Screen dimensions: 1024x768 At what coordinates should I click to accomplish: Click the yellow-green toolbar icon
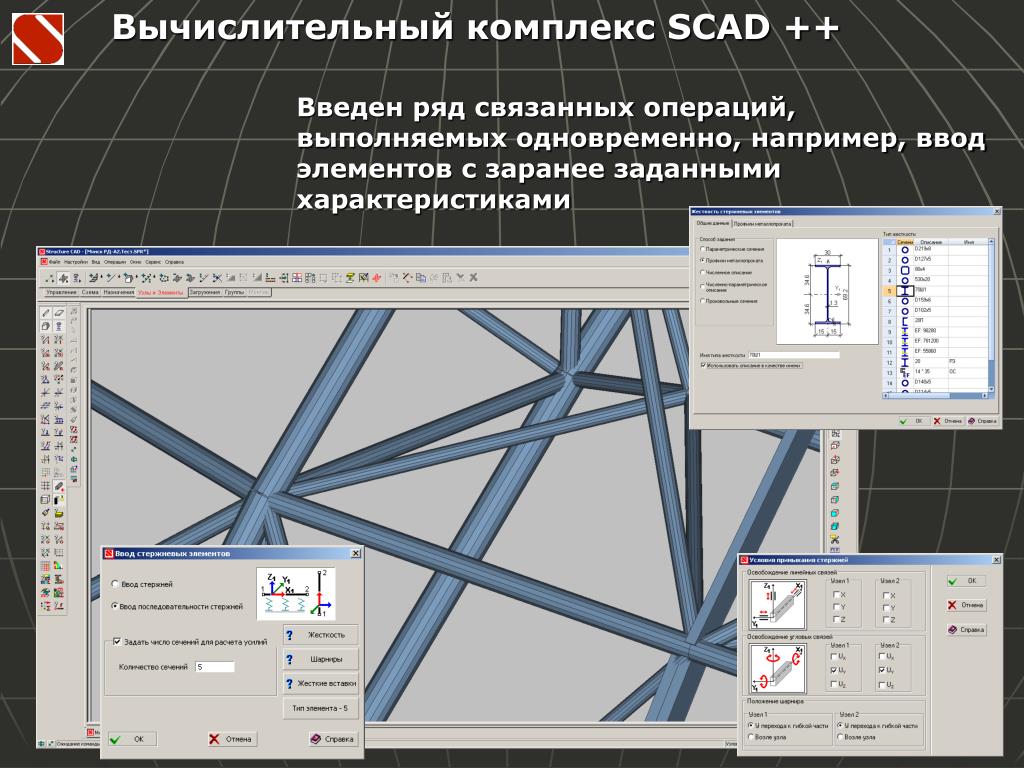pos(350,278)
